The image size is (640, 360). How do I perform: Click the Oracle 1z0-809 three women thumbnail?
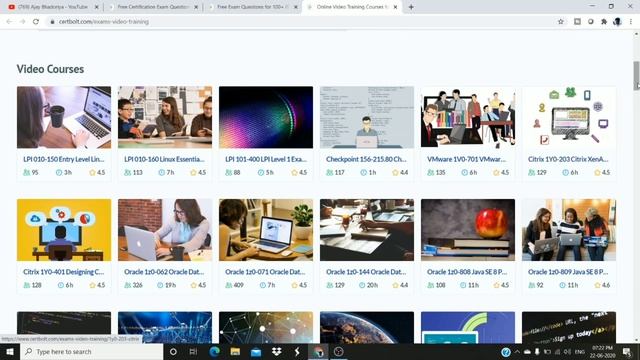[569, 230]
